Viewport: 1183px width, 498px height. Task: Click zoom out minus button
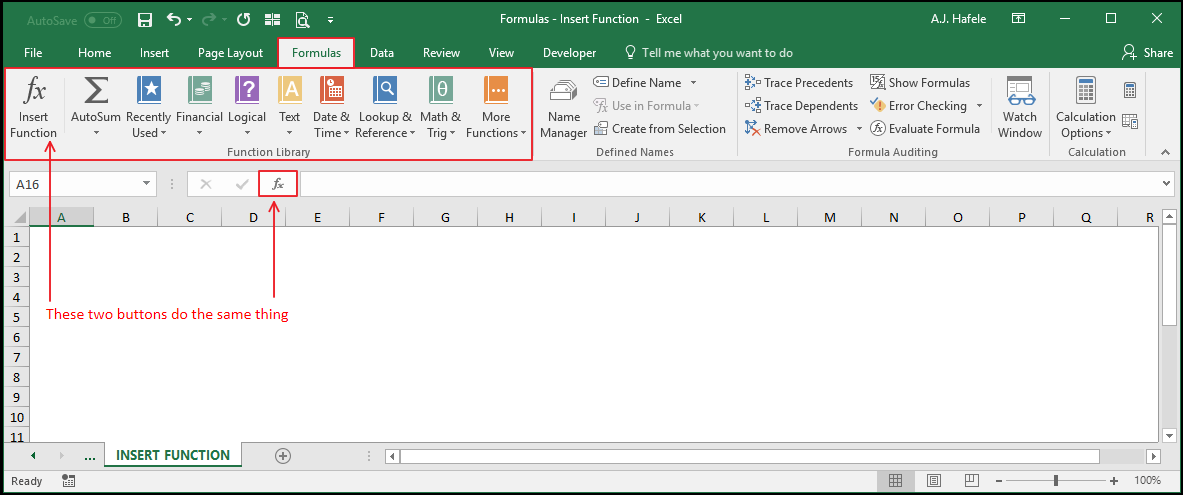[998, 481]
